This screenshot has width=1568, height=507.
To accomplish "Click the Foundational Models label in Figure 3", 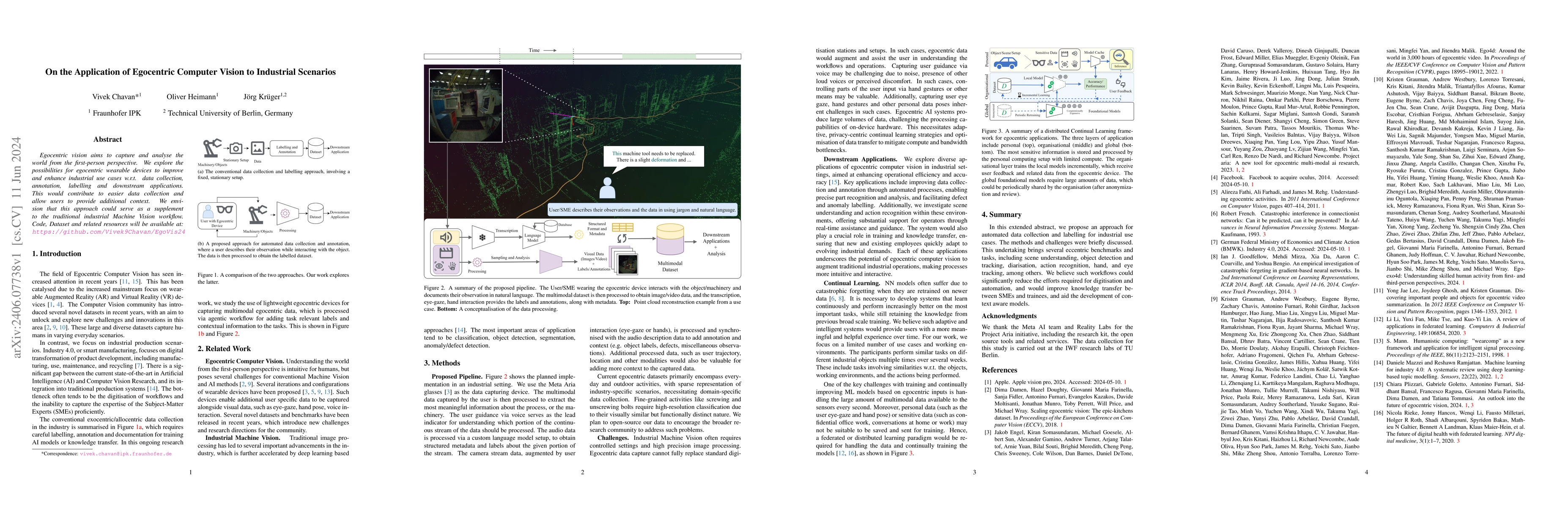I will (x=1104, y=111).
